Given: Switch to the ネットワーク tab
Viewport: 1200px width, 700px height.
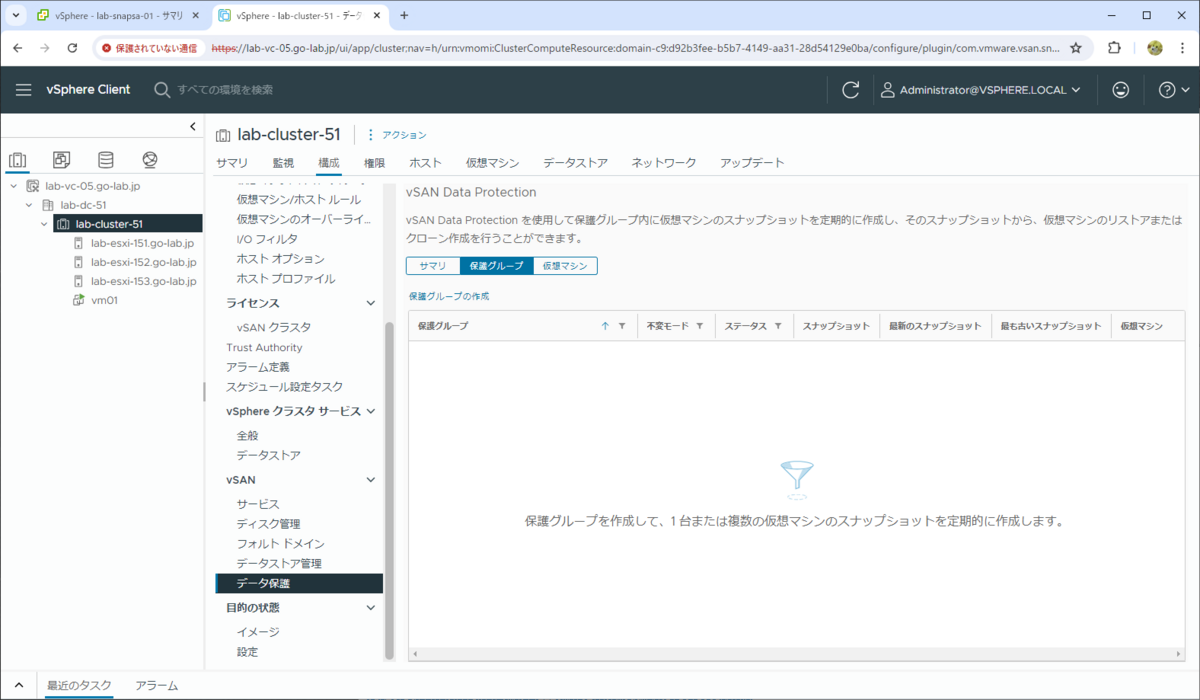Looking at the screenshot, I should [663, 163].
